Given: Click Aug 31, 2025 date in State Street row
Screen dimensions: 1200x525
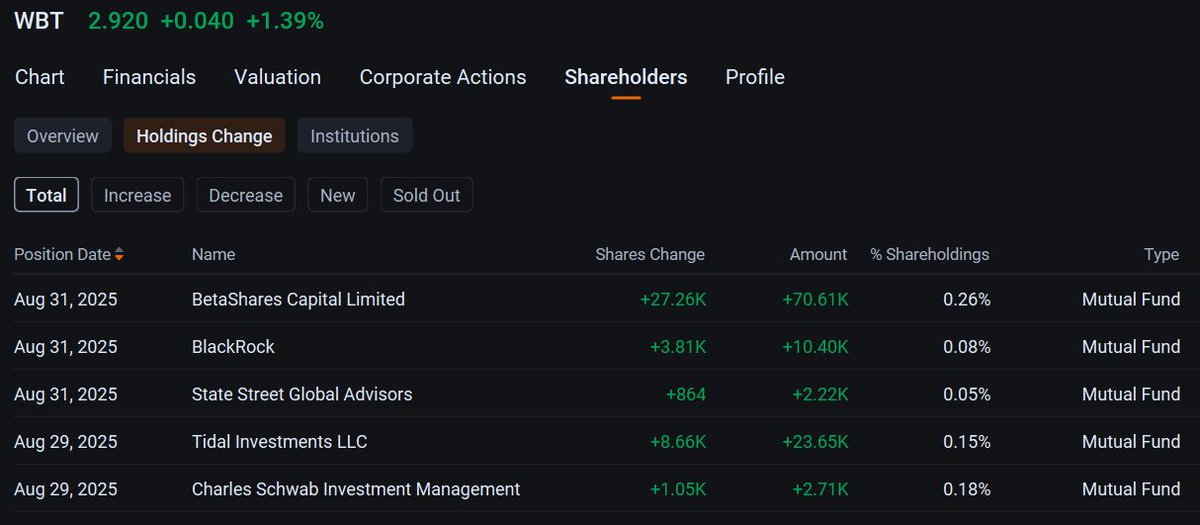Looking at the screenshot, I should (x=66, y=394).
